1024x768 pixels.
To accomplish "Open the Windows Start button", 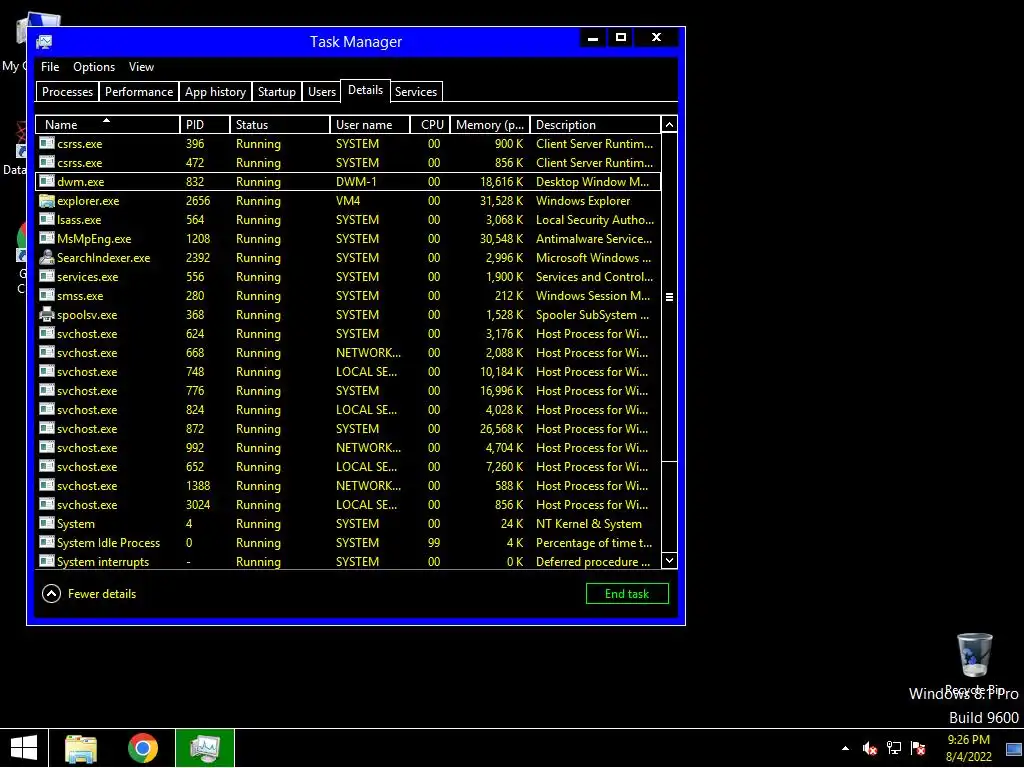I will point(24,748).
